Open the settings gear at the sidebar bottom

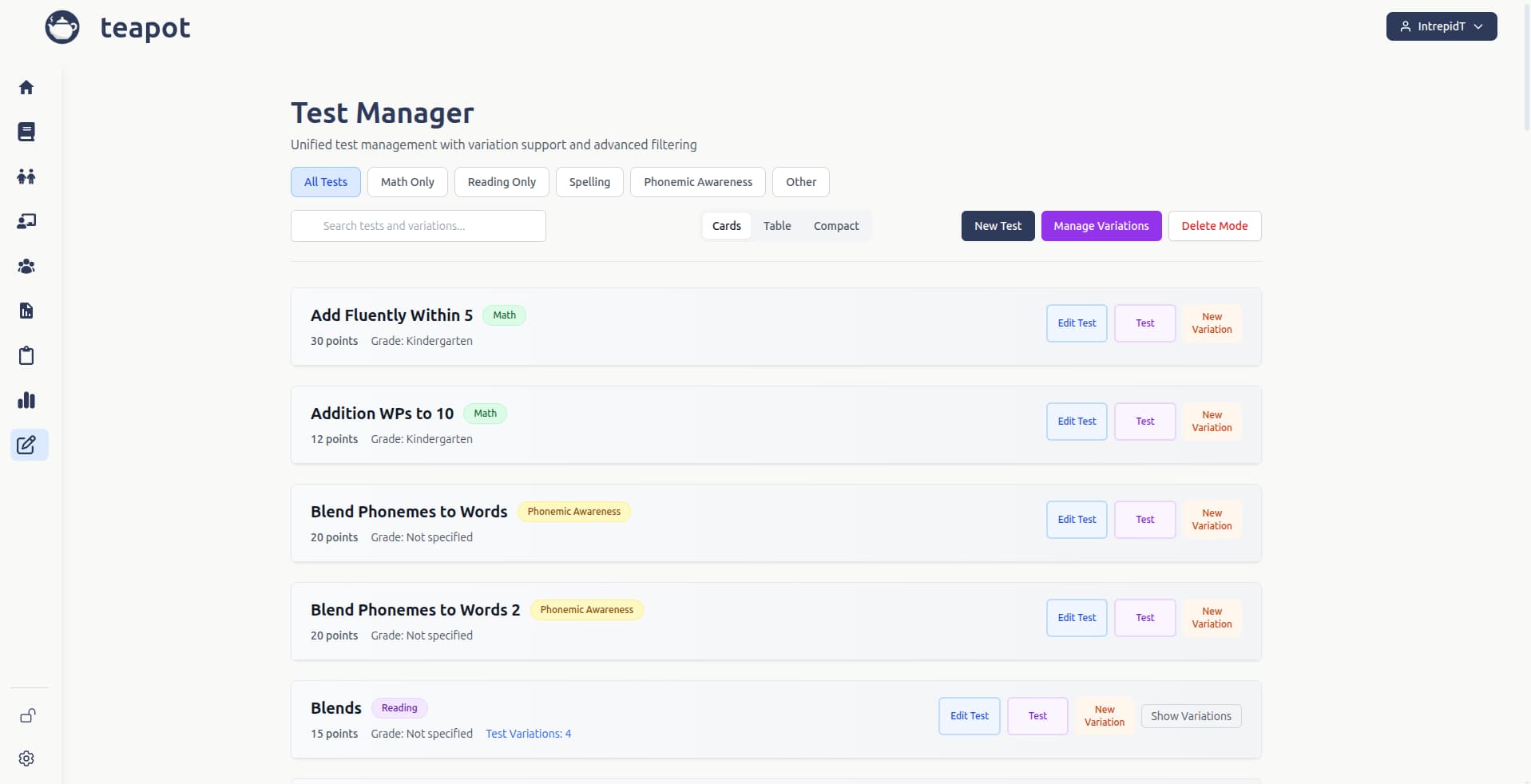click(26, 758)
